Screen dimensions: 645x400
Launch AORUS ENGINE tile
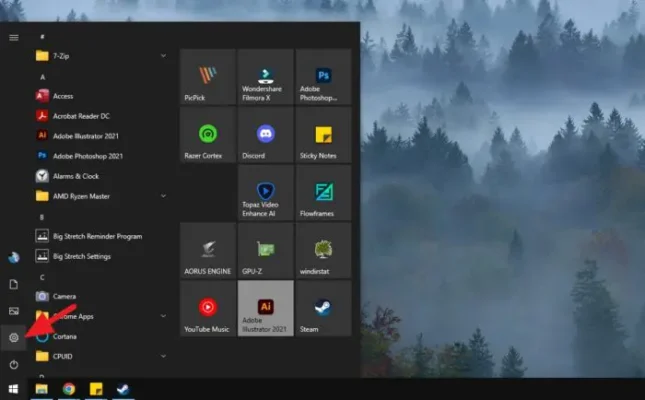pyautogui.click(x=208, y=251)
